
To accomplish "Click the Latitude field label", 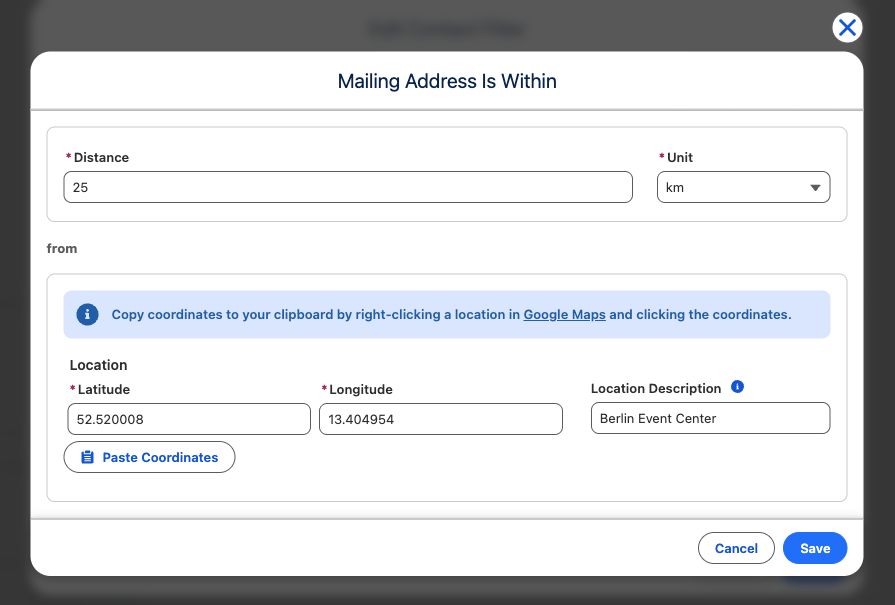I will tap(104, 390).
